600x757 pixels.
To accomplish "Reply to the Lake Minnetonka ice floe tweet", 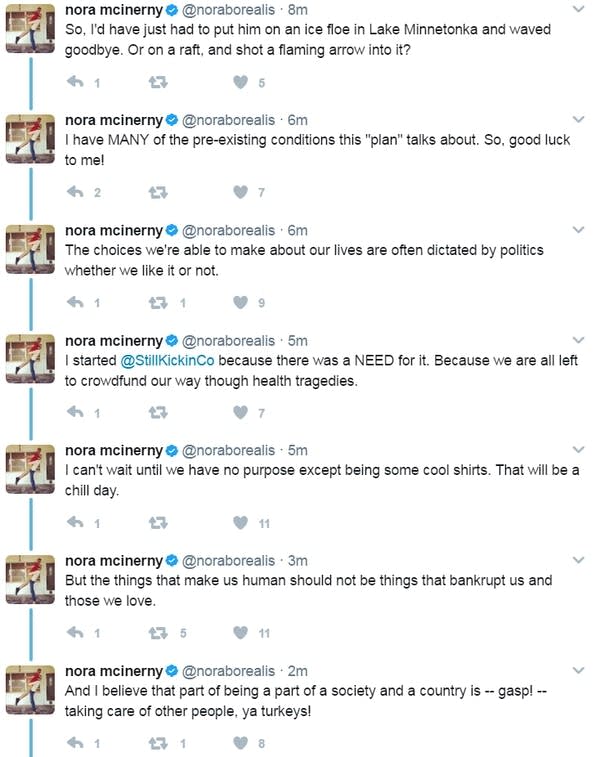I will point(75,82).
